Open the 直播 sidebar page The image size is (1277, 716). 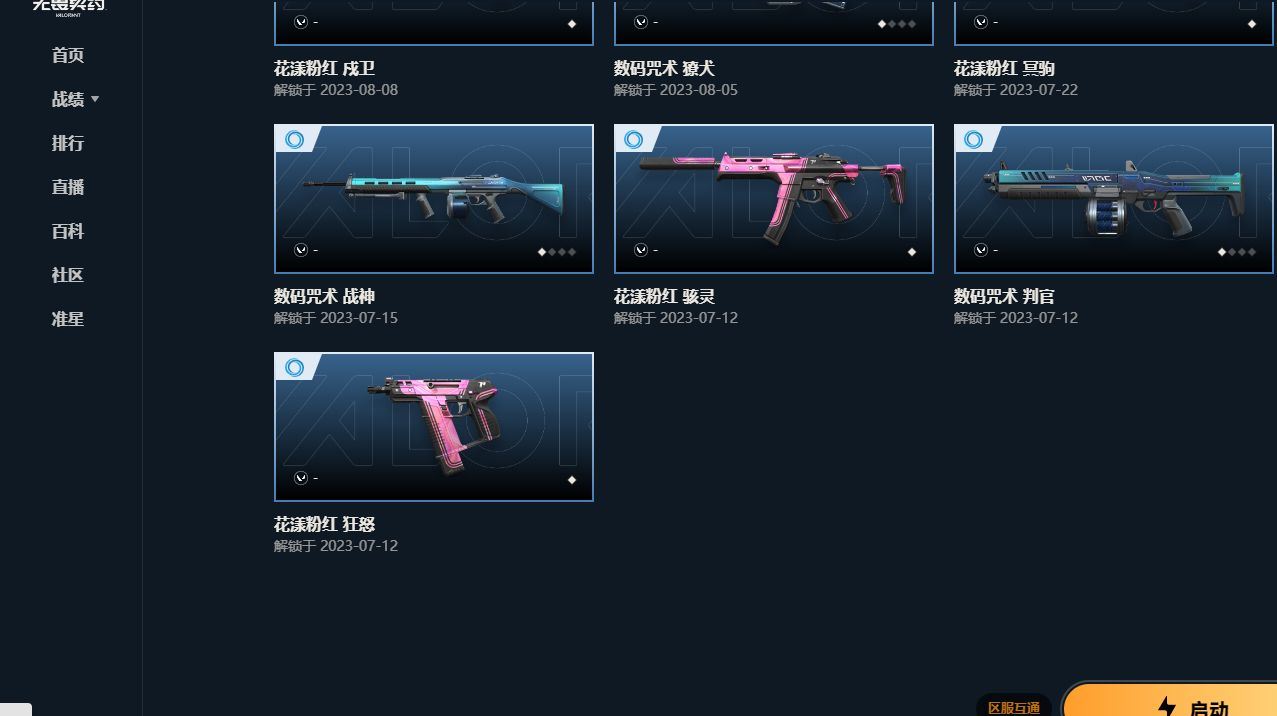[x=68, y=187]
